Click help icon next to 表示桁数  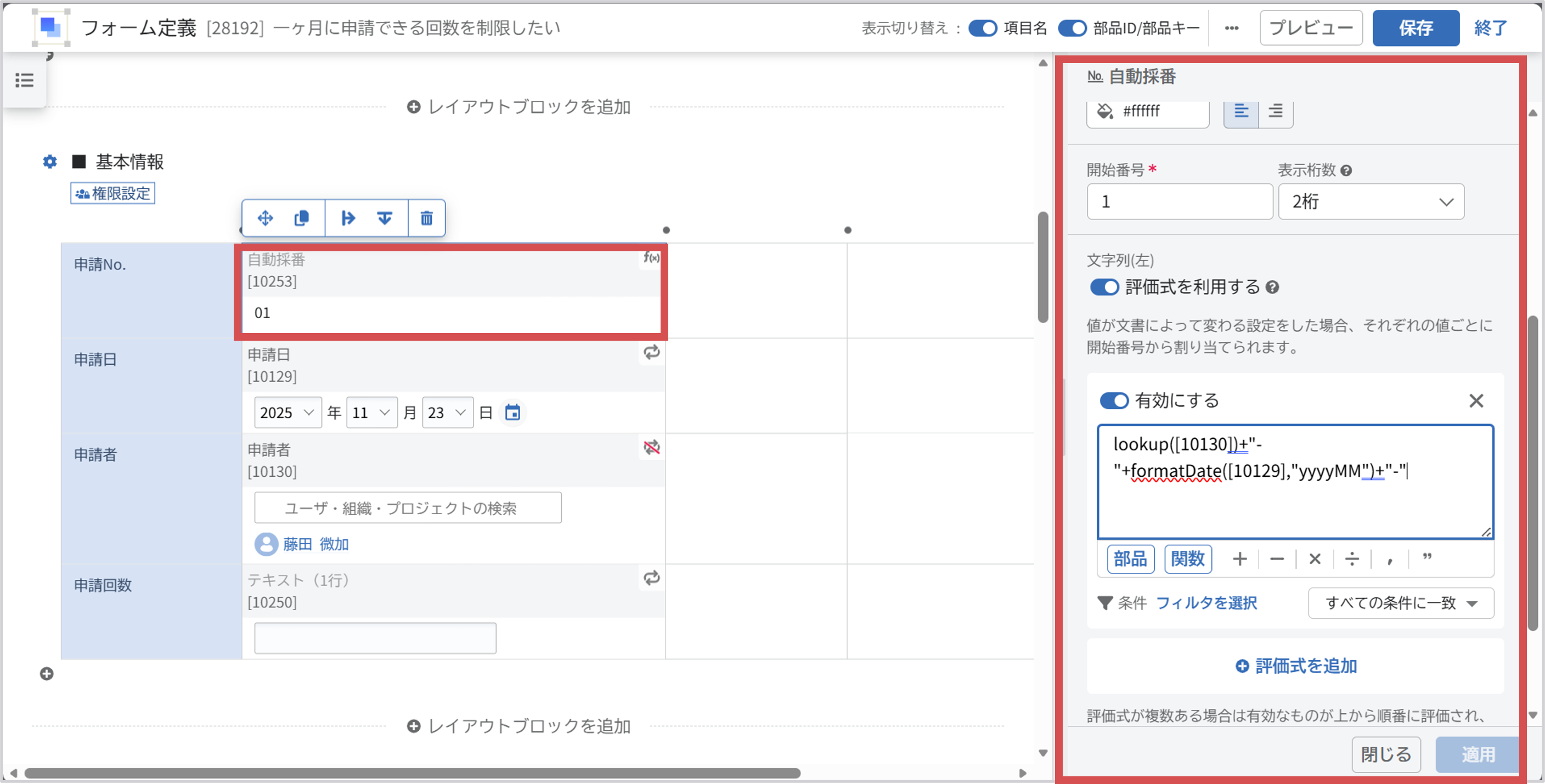[1346, 171]
